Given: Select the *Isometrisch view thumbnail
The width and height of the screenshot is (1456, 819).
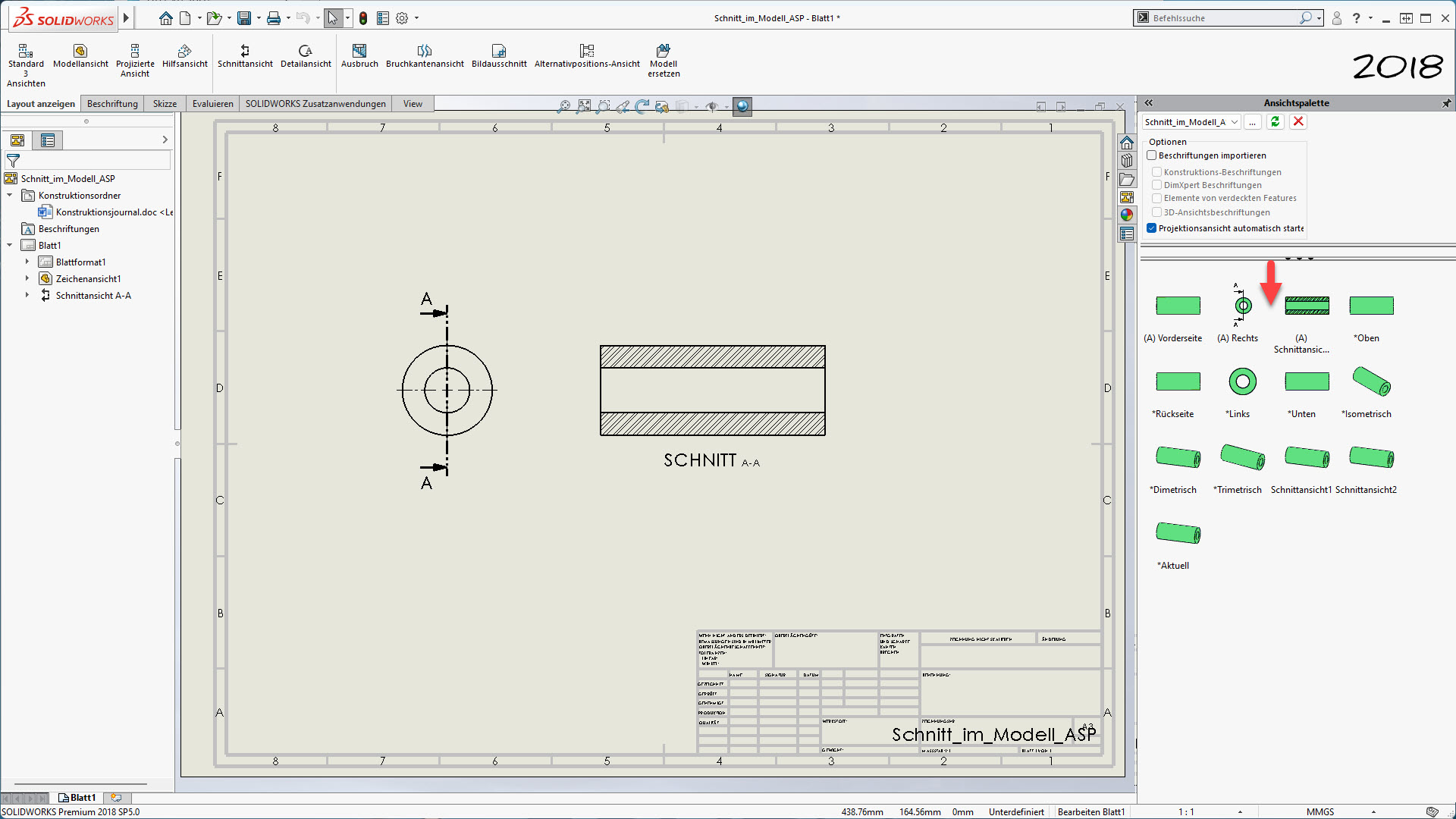Looking at the screenshot, I should tap(1371, 381).
